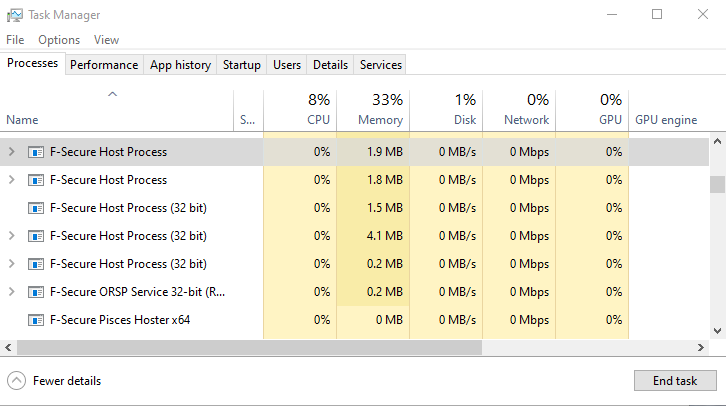The height and width of the screenshot is (406, 726).
Task: Open the Services tab
Action: pyautogui.click(x=380, y=65)
